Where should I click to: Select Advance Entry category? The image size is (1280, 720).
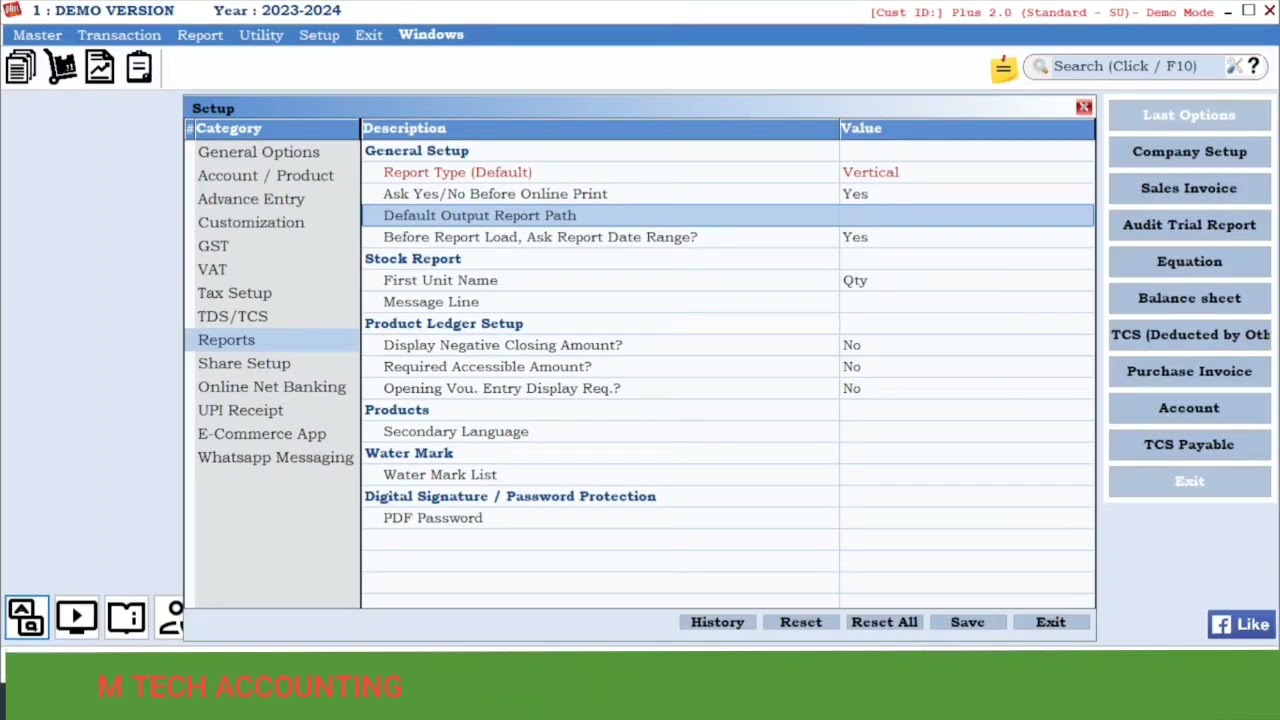click(251, 199)
